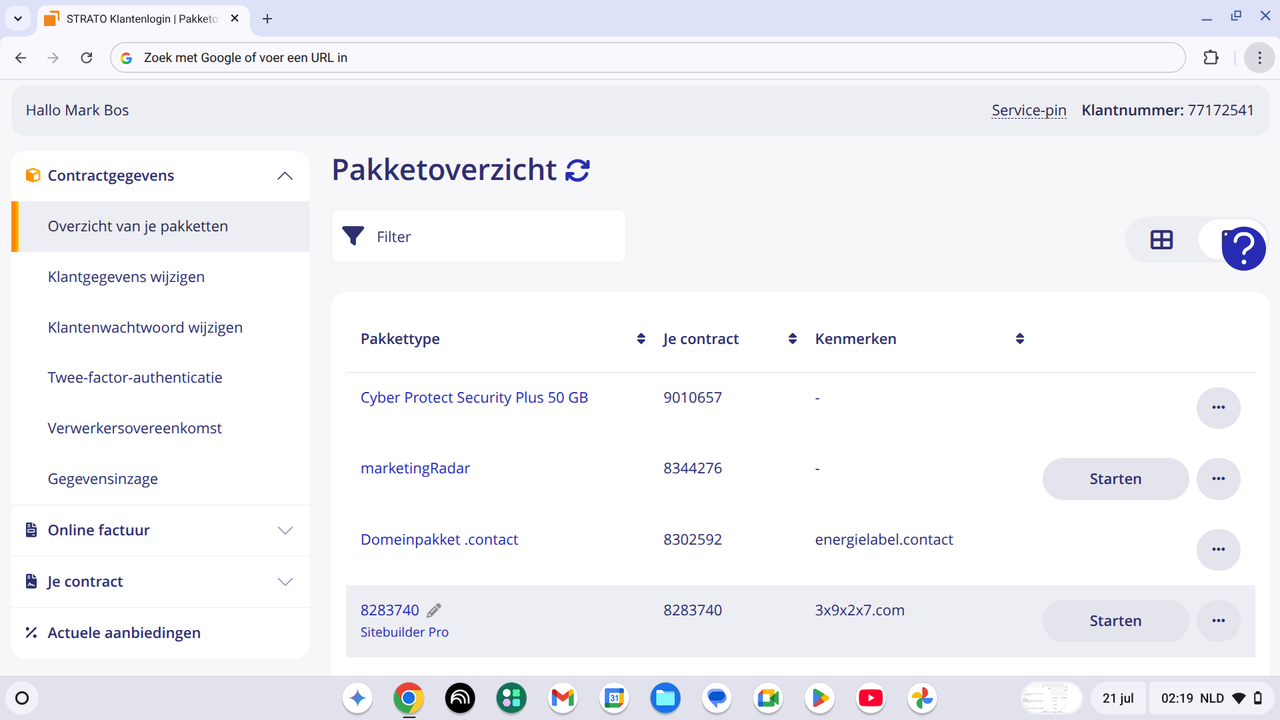The image size is (1280, 720).
Task: Expand the Online factuur section
Action: coord(285,531)
